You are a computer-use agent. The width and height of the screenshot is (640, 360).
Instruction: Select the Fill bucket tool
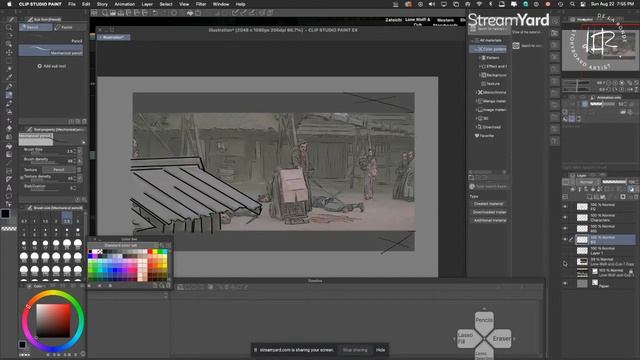tap(9, 146)
